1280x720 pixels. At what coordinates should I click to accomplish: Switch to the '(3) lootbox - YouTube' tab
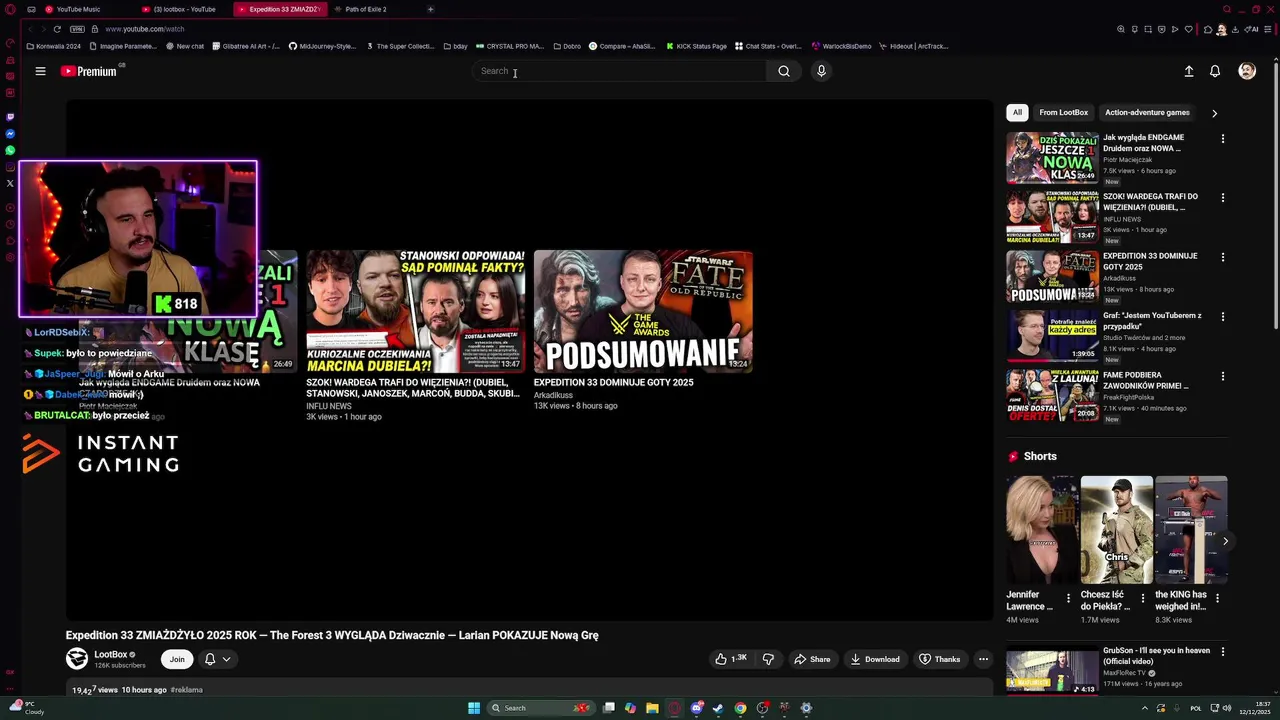(x=184, y=9)
